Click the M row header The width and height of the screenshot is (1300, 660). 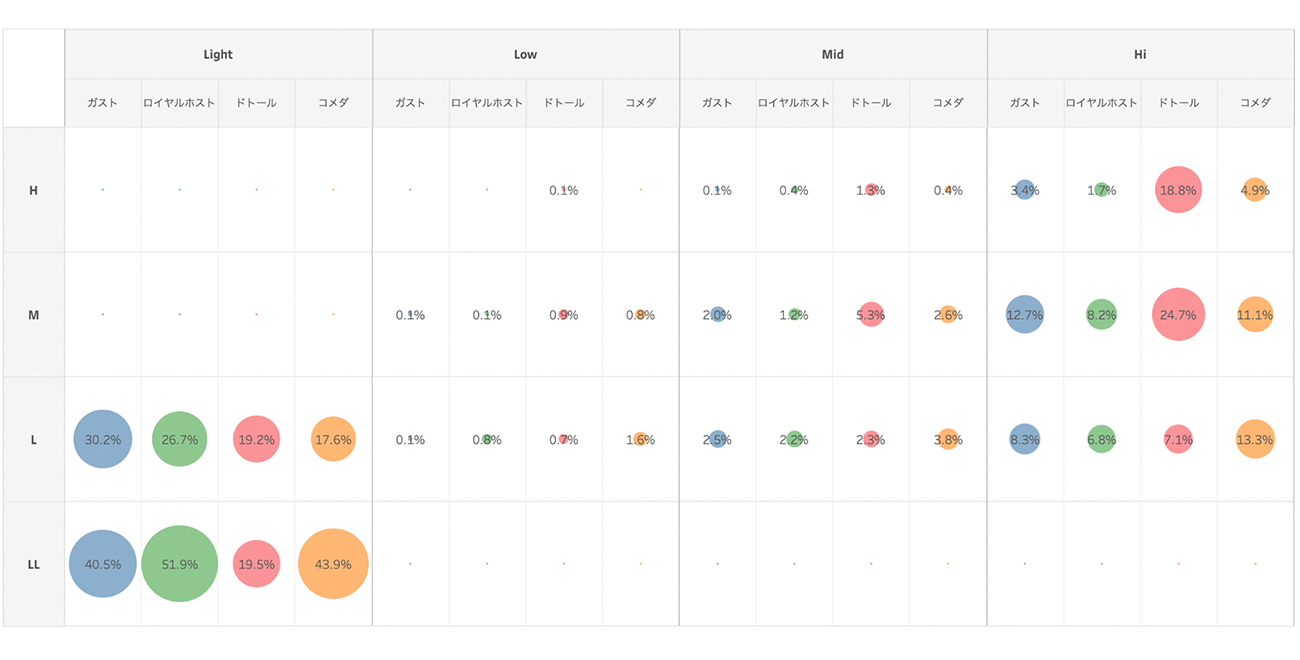click(34, 315)
